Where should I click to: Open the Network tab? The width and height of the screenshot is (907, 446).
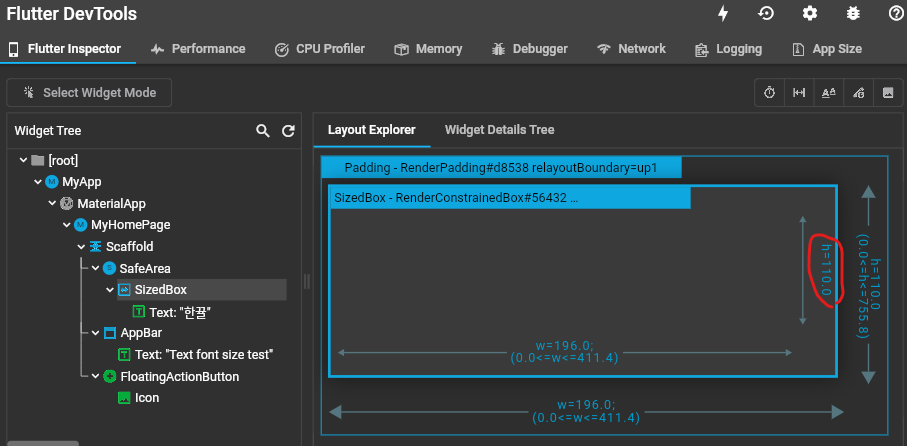tap(631, 49)
